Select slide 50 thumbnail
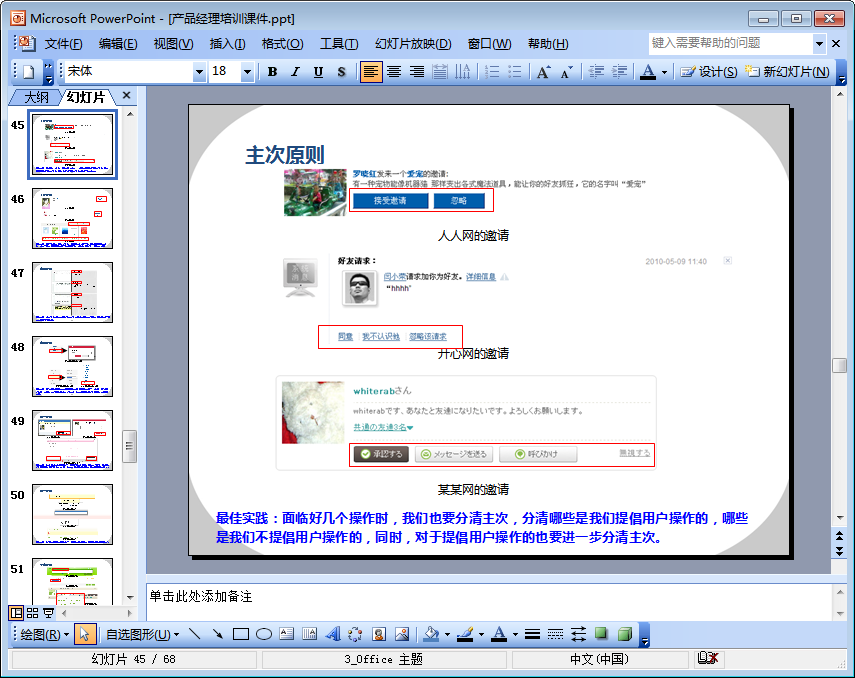Viewport: 855px width, 678px height. coord(73,514)
